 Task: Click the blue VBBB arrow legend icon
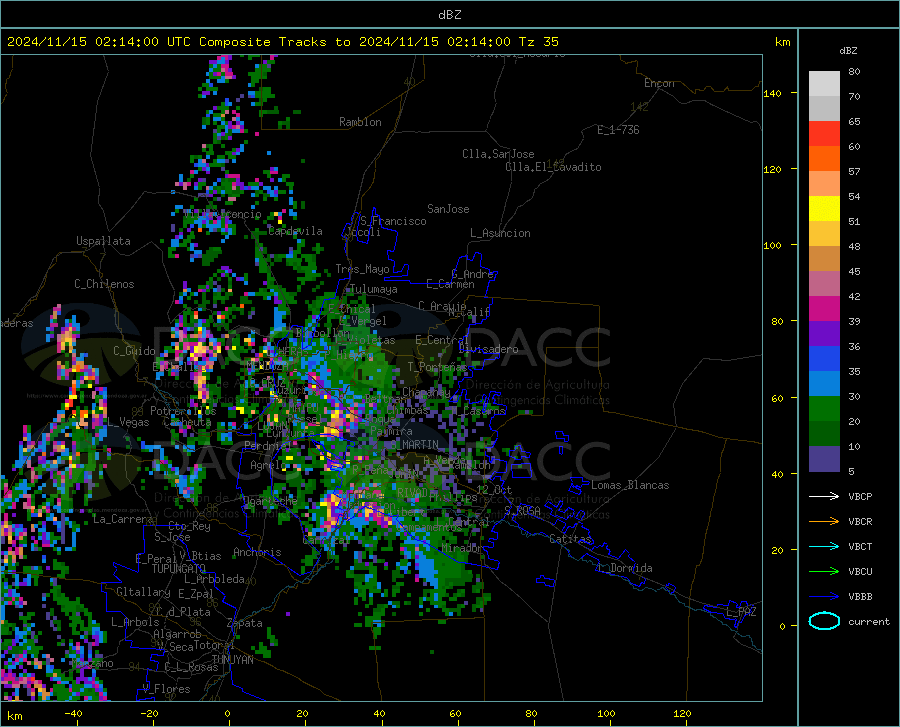pyautogui.click(x=824, y=597)
